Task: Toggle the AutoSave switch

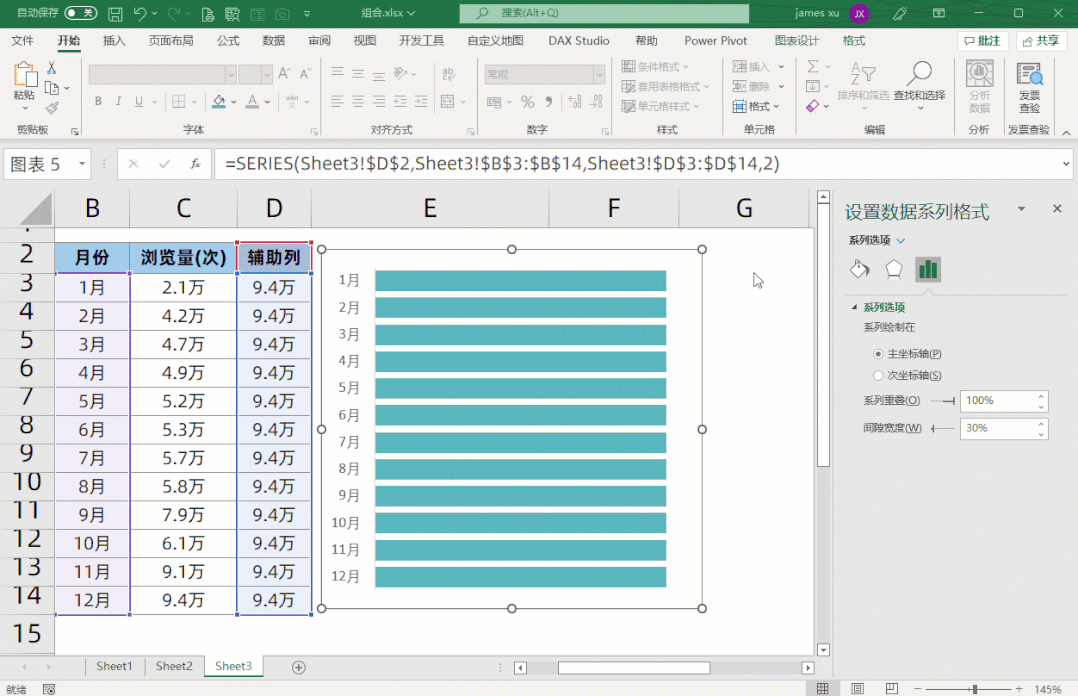Action: pos(80,13)
